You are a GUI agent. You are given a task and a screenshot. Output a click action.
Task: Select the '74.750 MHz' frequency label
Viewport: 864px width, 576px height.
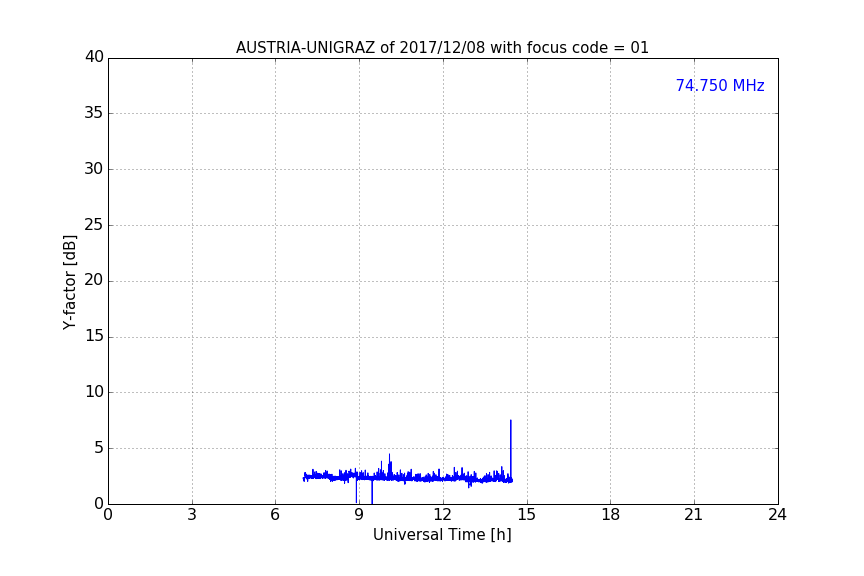tap(720, 86)
